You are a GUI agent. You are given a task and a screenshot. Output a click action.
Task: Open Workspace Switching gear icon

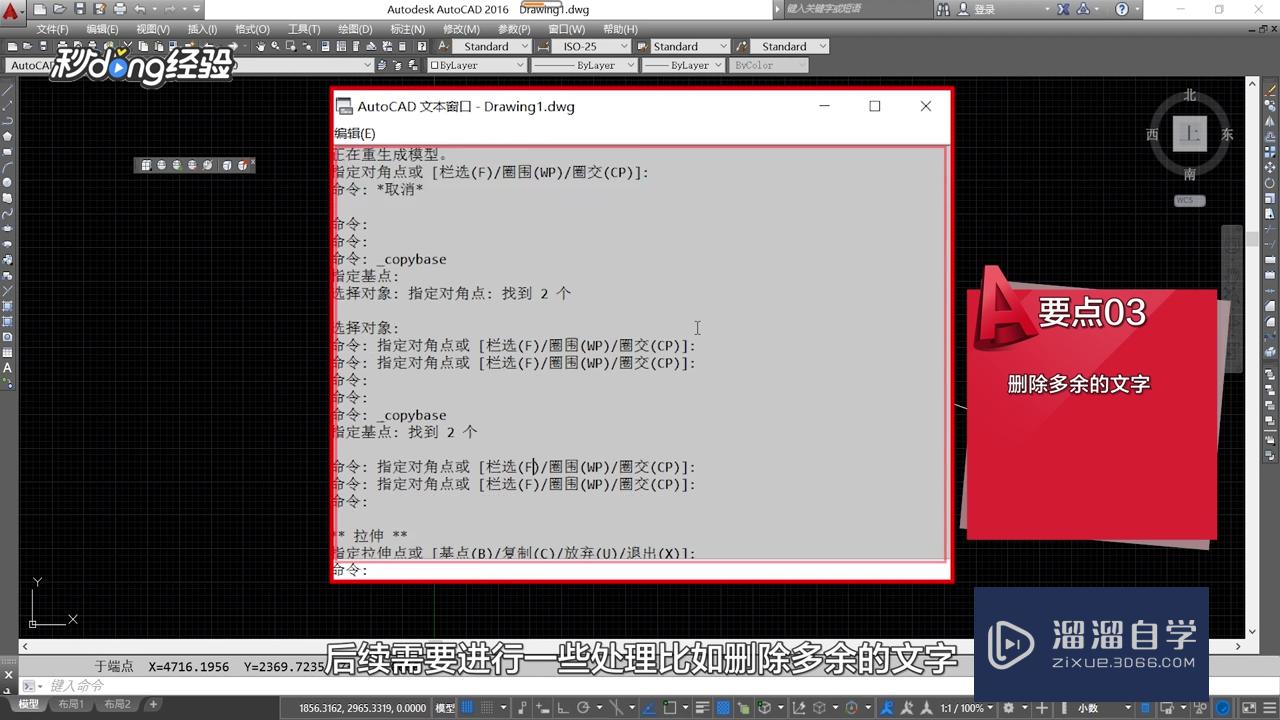pyautogui.click(x=1008, y=708)
